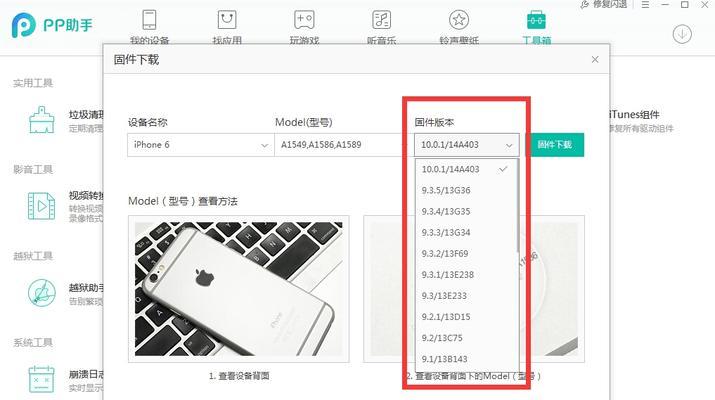Select firmware 9.3.4/13G35
This screenshot has width=715, height=400.
(466, 211)
